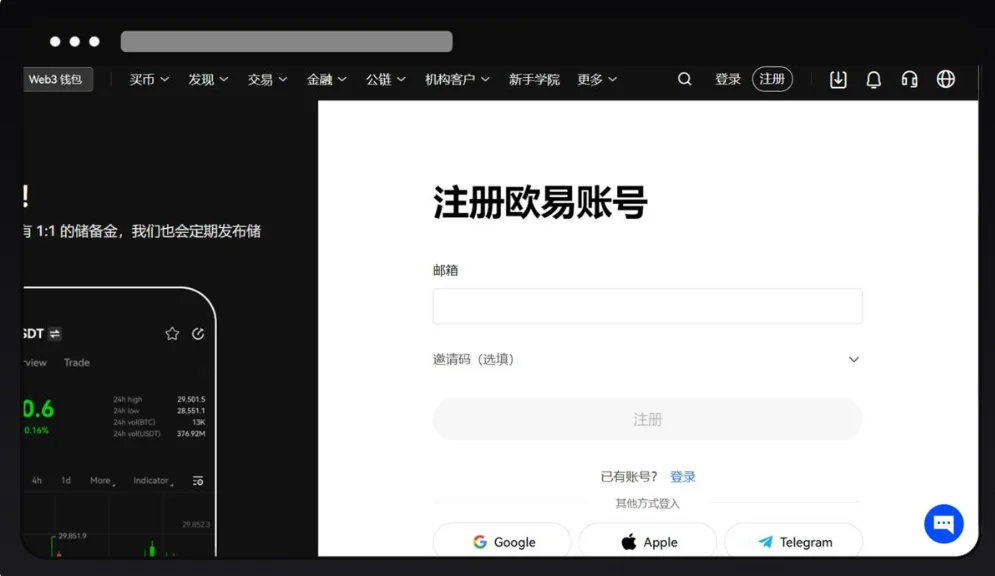Click chart settings icon beside Indicator
The height and width of the screenshot is (576, 995).
[198, 481]
